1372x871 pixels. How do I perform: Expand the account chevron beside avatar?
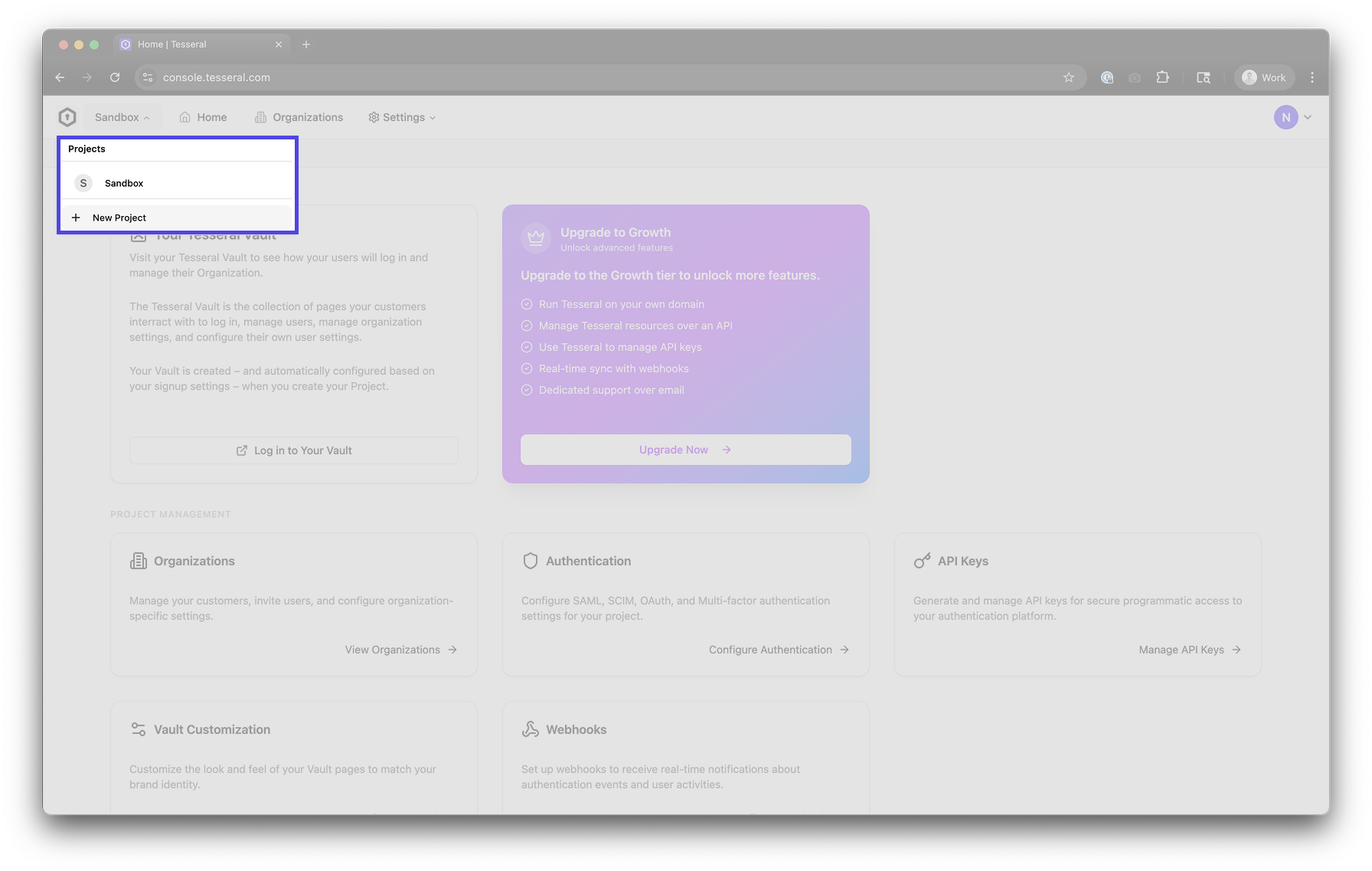[1308, 117]
